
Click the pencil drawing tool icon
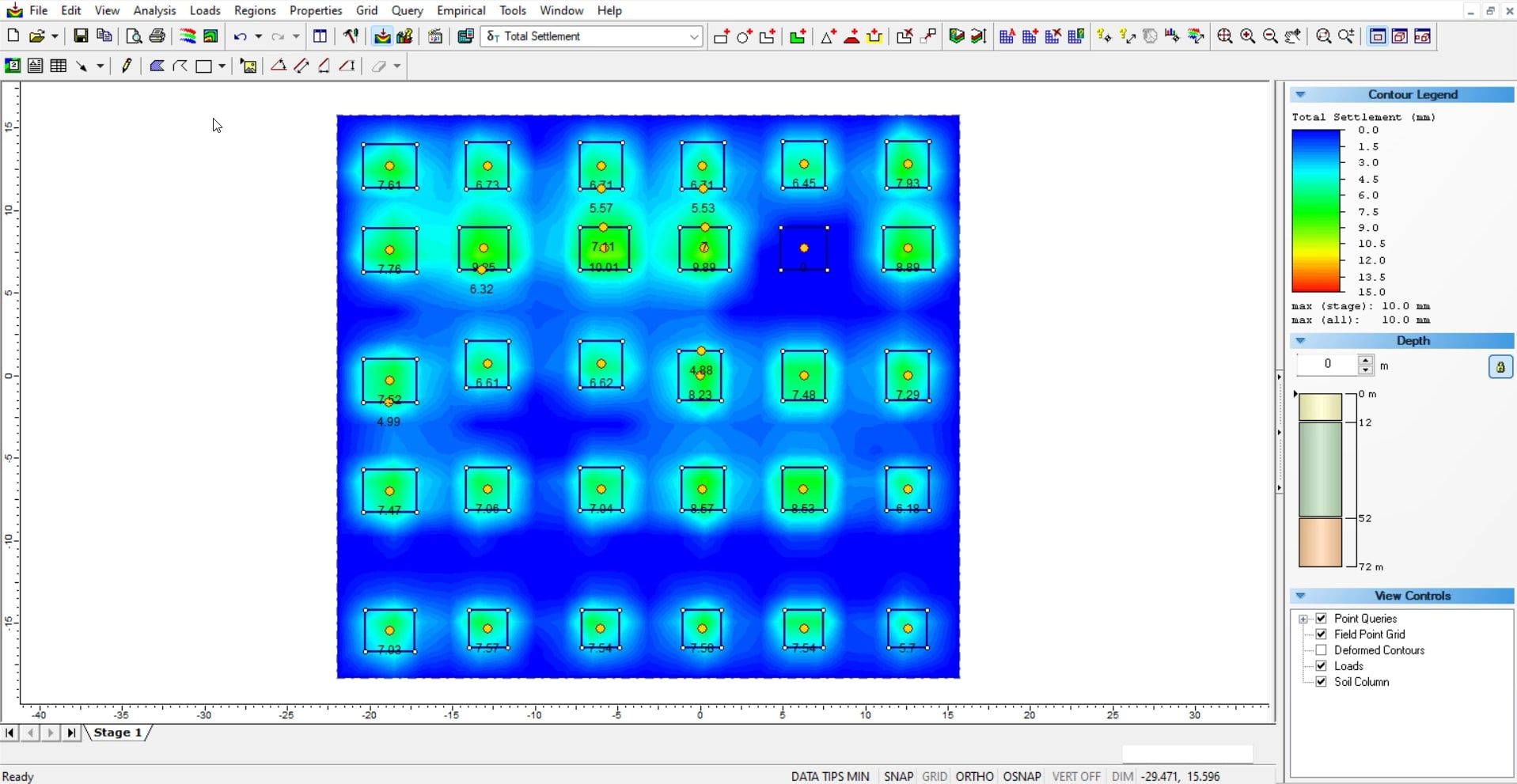(127, 66)
